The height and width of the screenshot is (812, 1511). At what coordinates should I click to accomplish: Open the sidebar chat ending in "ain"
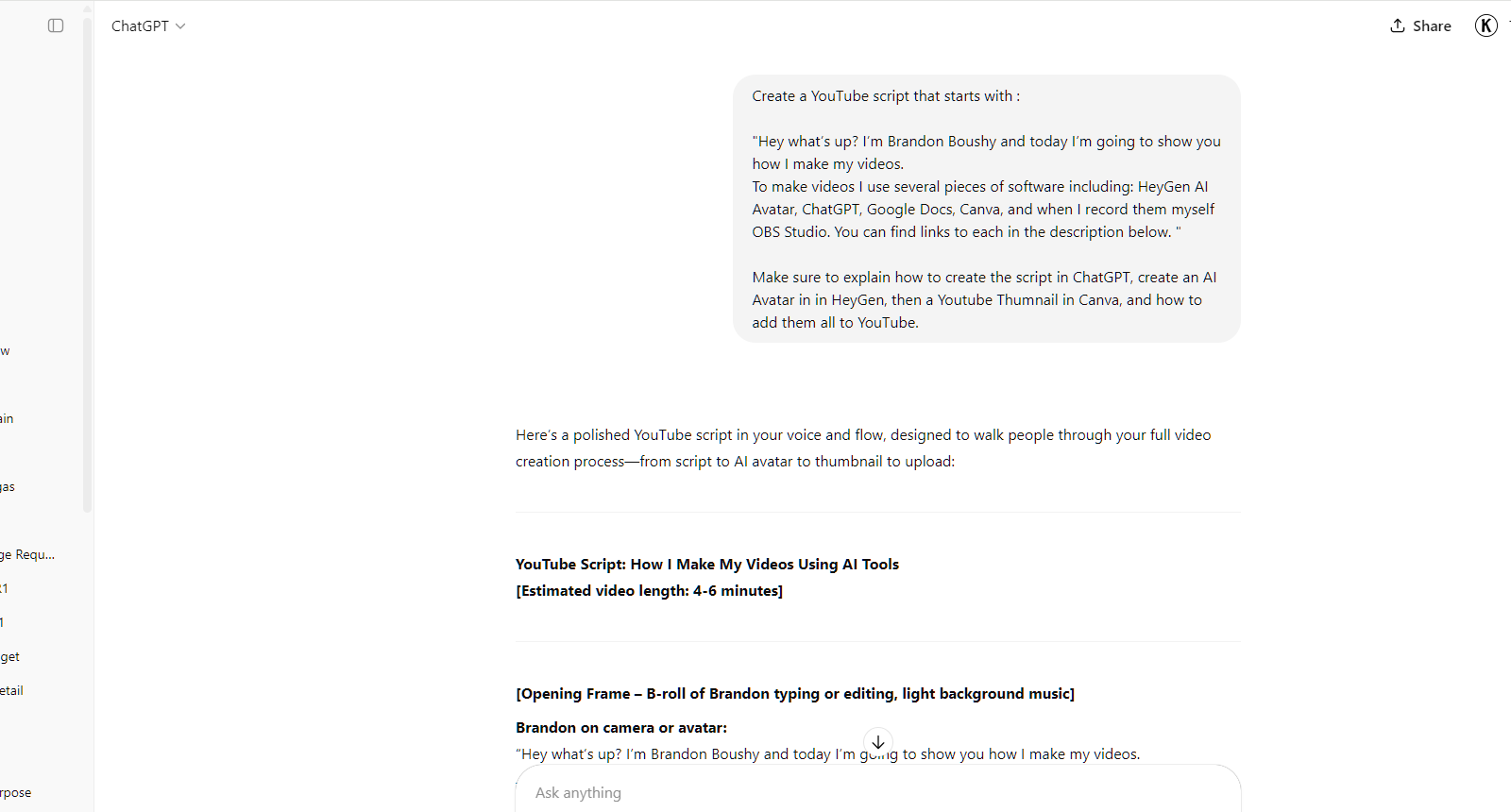[x=8, y=418]
